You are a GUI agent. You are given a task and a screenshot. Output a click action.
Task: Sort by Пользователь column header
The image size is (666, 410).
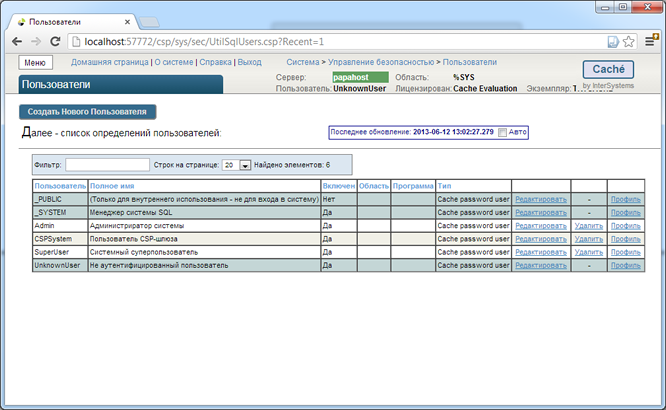click(x=60, y=186)
